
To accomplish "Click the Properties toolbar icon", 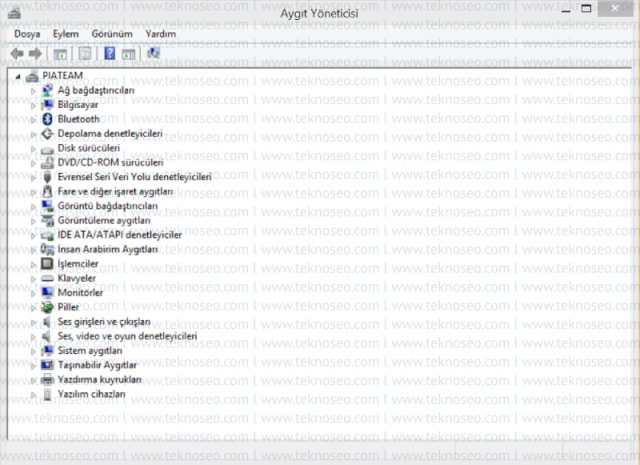I will tap(84, 53).
